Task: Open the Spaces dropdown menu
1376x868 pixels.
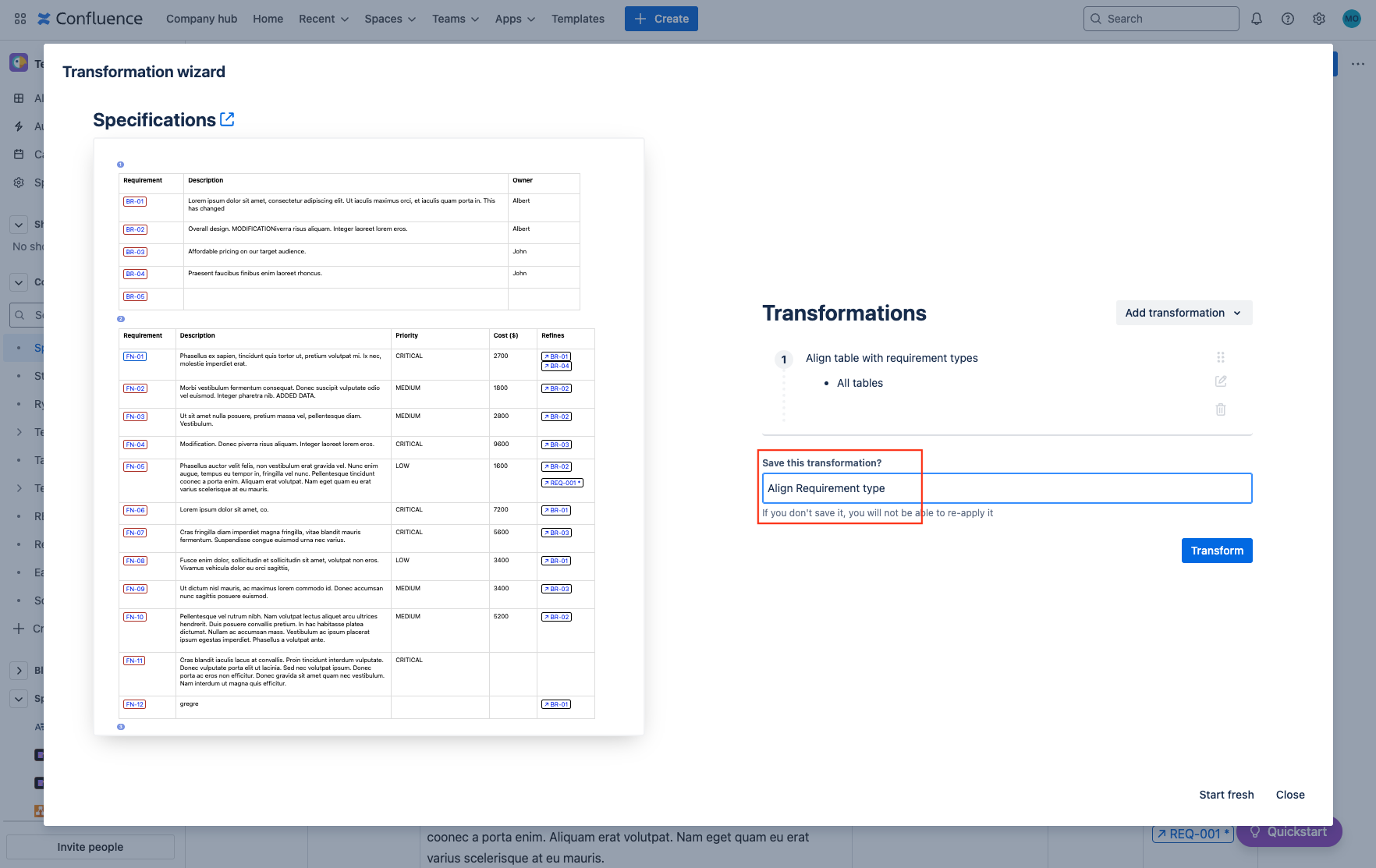Action: pos(389,18)
